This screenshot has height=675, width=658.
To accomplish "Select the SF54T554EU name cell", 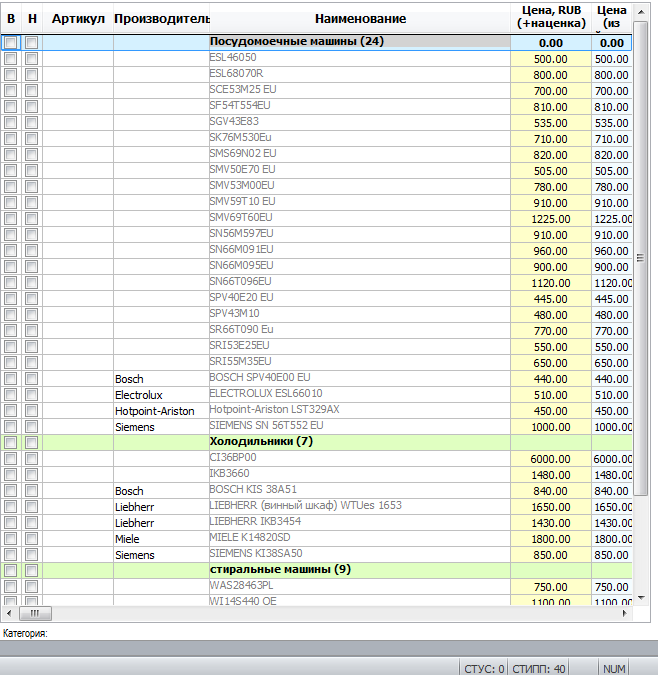I will 360,106.
